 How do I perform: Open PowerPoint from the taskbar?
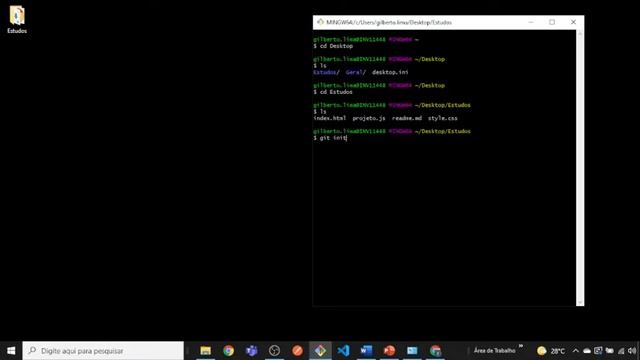click(x=389, y=351)
